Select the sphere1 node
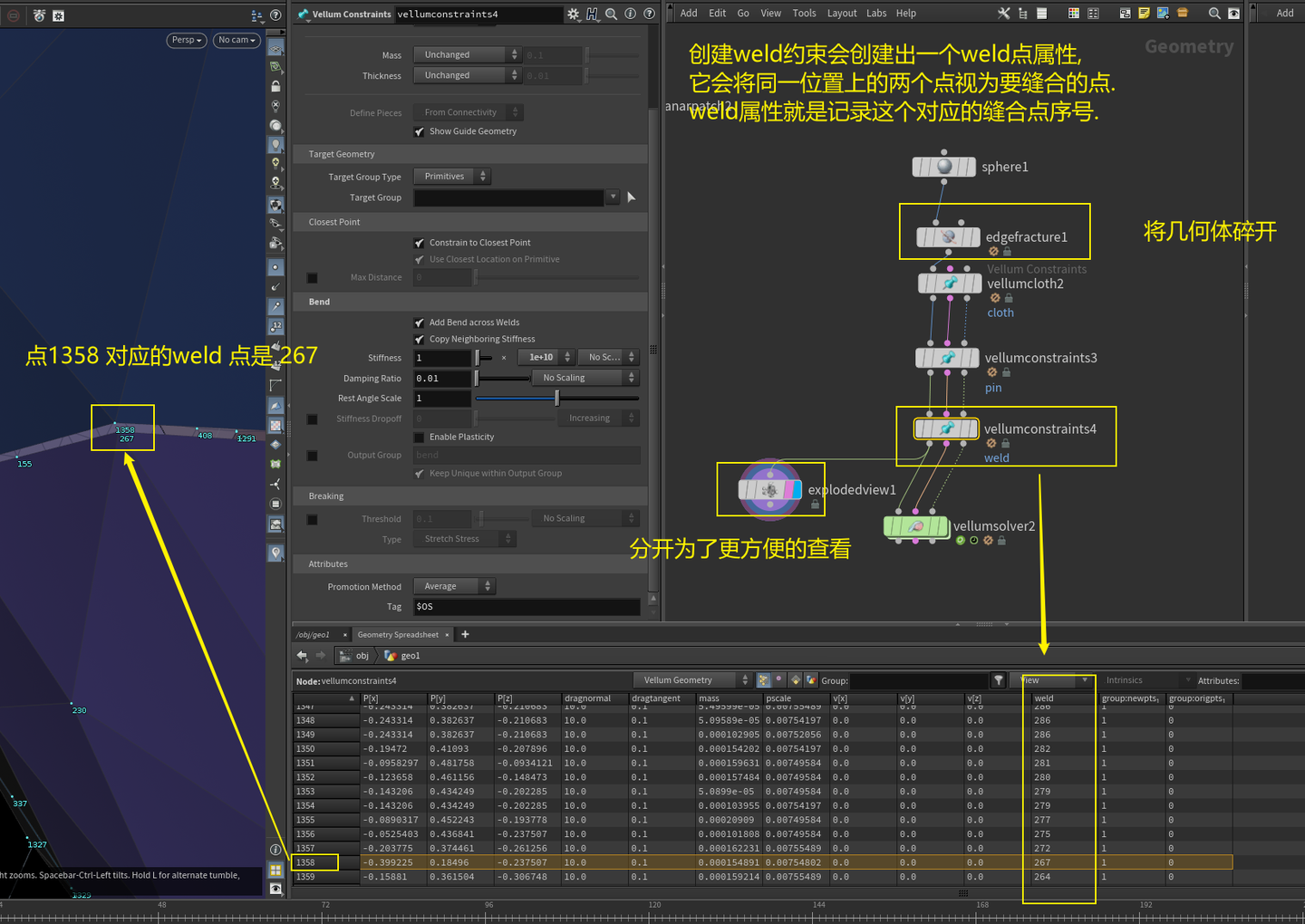The width and height of the screenshot is (1305, 924). tap(944, 167)
